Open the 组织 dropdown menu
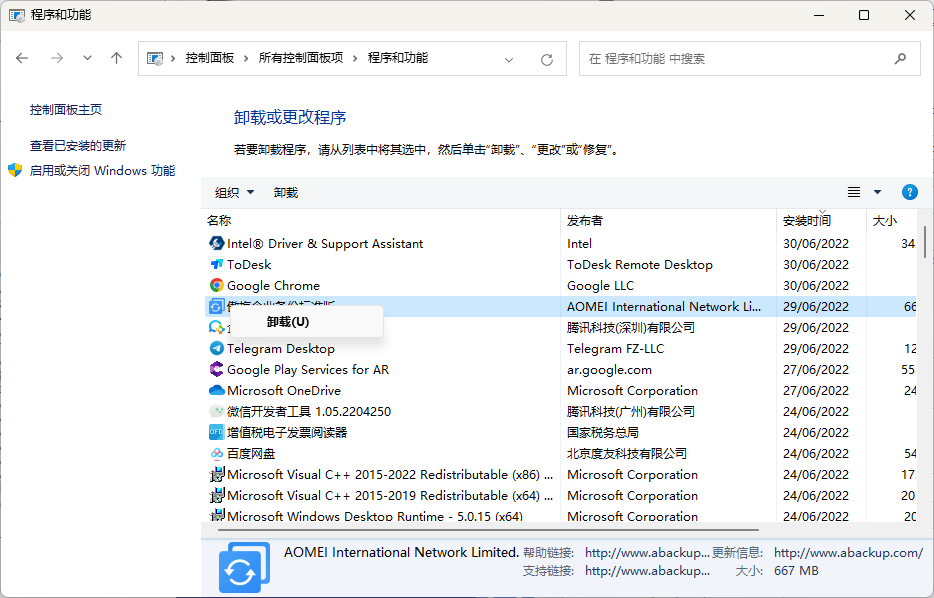 tap(235, 192)
